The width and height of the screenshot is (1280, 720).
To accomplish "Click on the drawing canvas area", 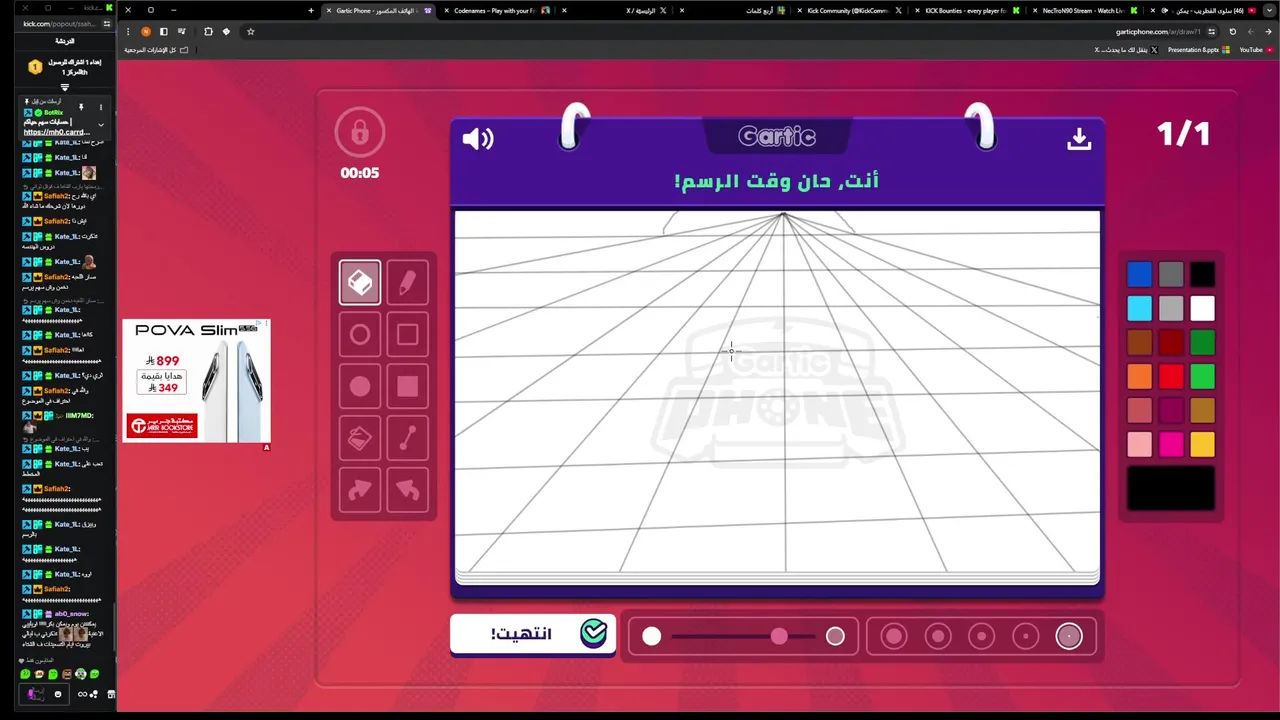I will click(777, 392).
